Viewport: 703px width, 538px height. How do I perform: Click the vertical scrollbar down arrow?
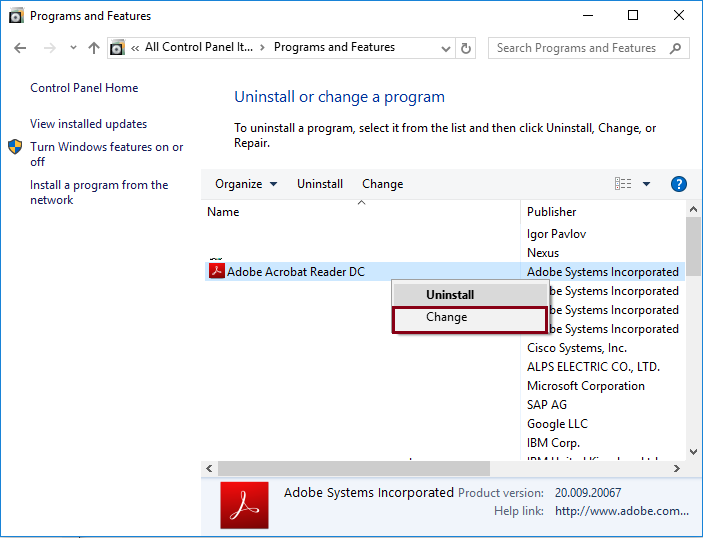pyautogui.click(x=693, y=451)
